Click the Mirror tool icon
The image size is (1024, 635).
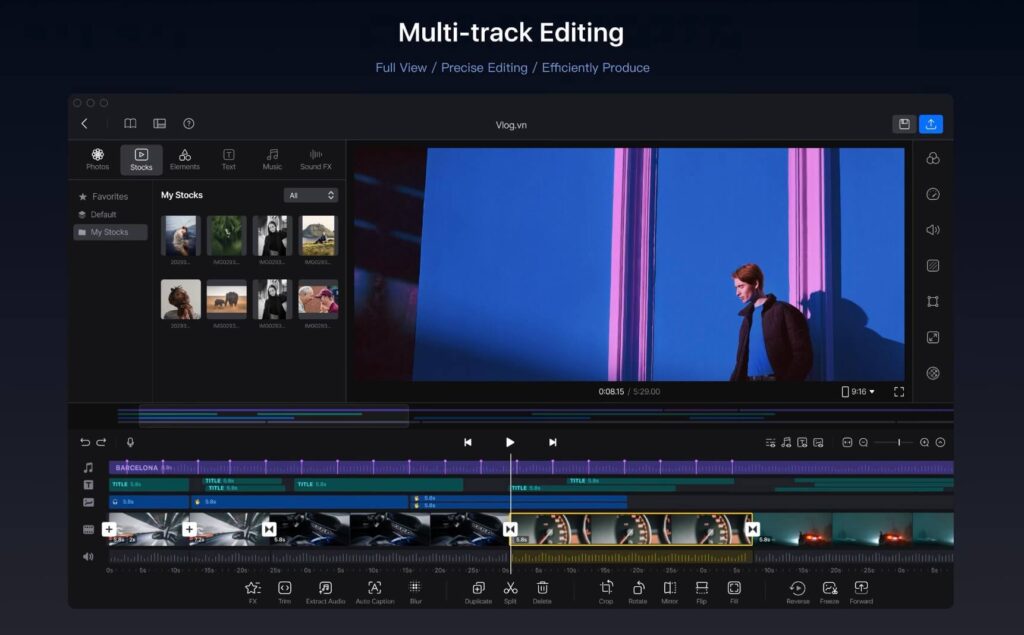point(670,588)
